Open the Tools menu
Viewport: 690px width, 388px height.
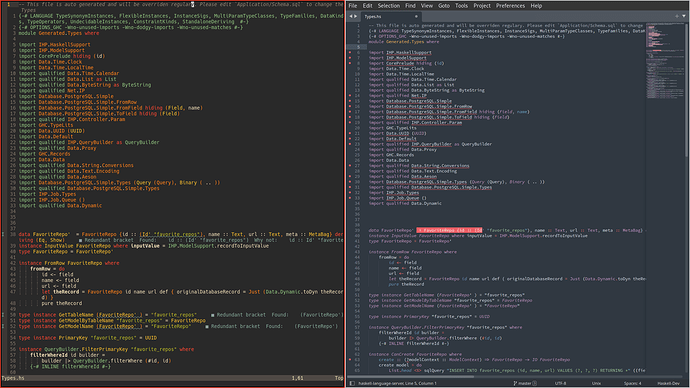coord(461,6)
